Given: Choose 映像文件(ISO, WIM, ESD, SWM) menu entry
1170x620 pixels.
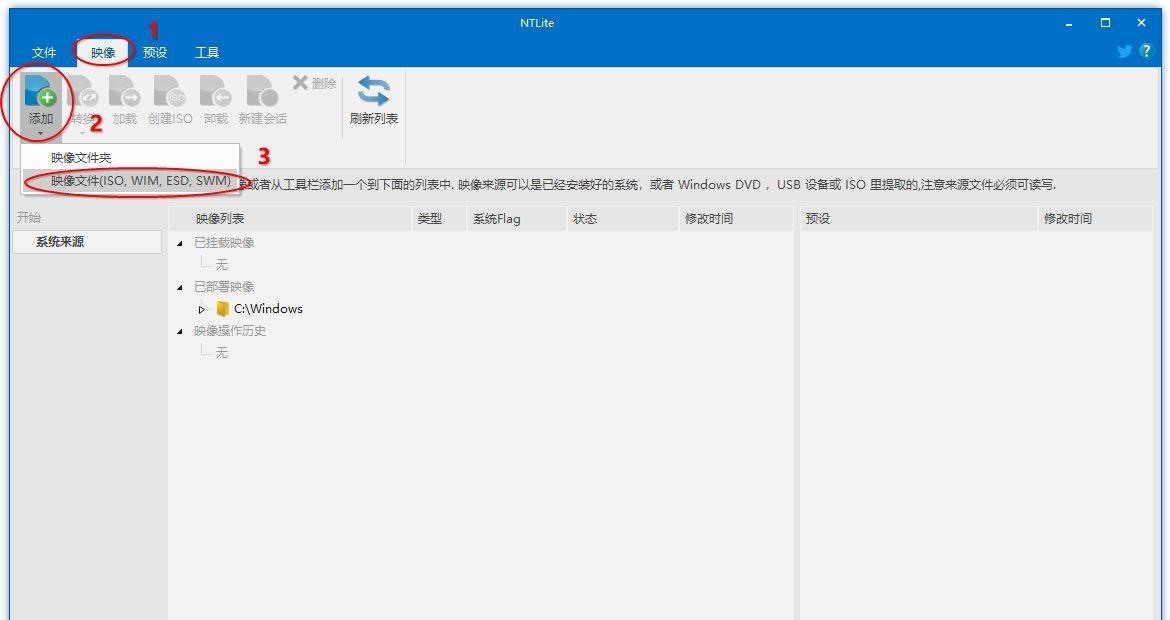Looking at the screenshot, I should 130,181.
